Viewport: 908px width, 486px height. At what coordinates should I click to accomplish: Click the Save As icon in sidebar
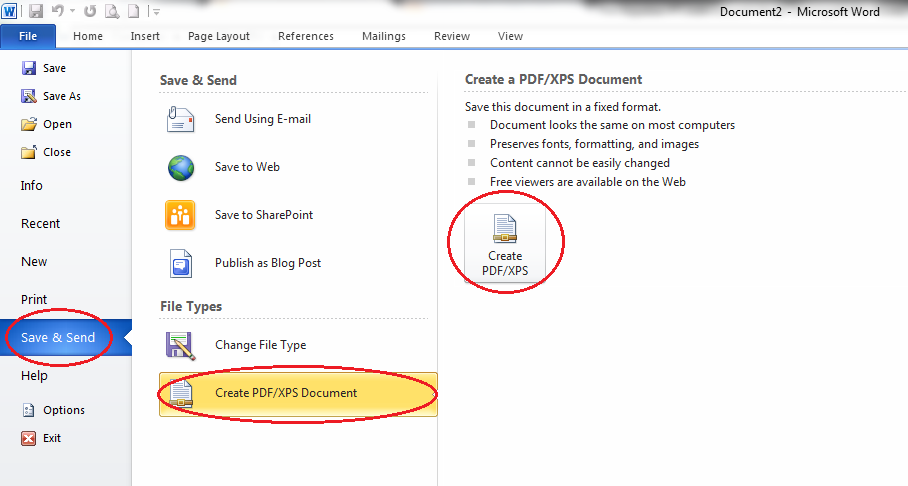29,96
